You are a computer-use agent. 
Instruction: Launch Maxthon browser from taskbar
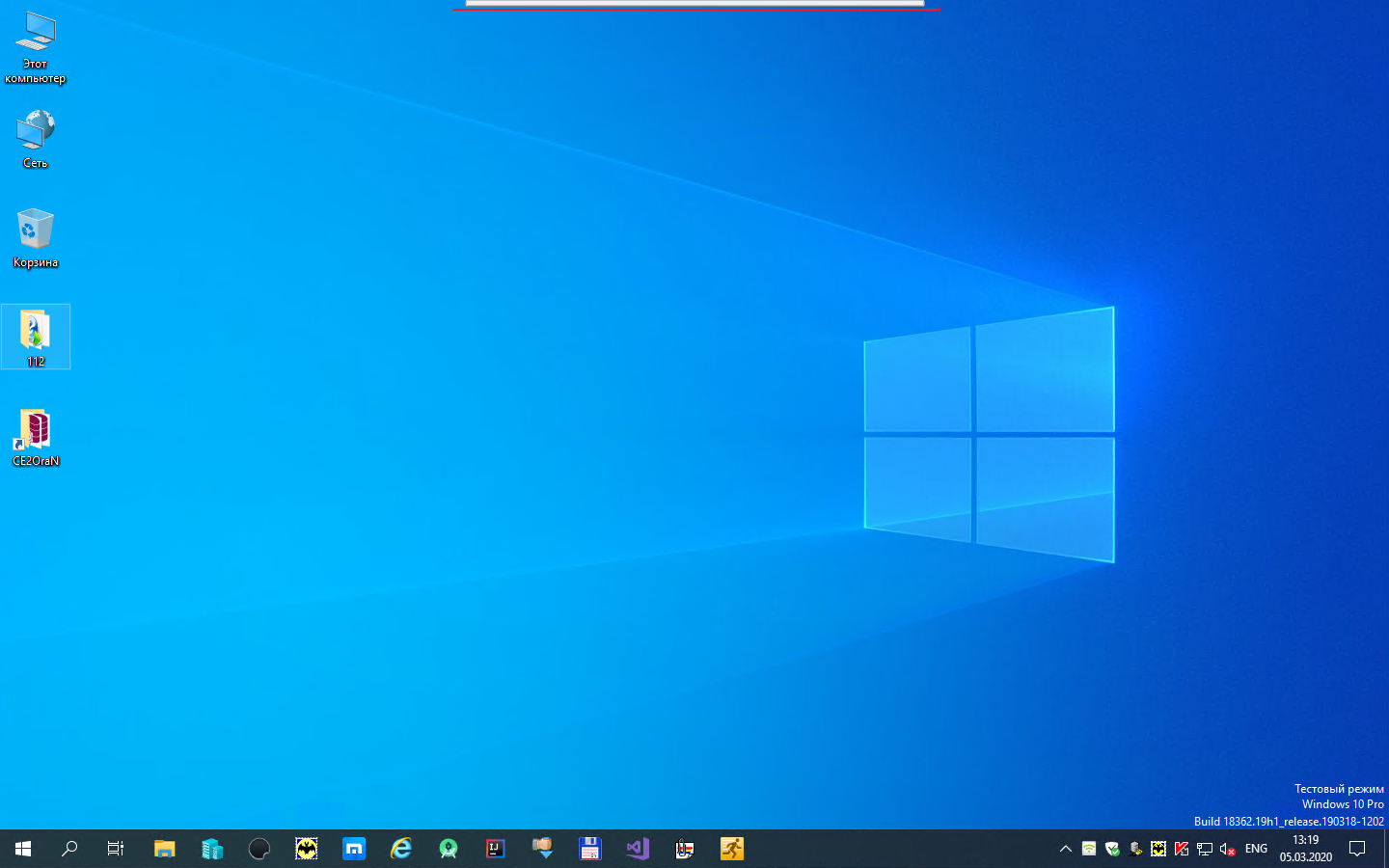coord(354,849)
